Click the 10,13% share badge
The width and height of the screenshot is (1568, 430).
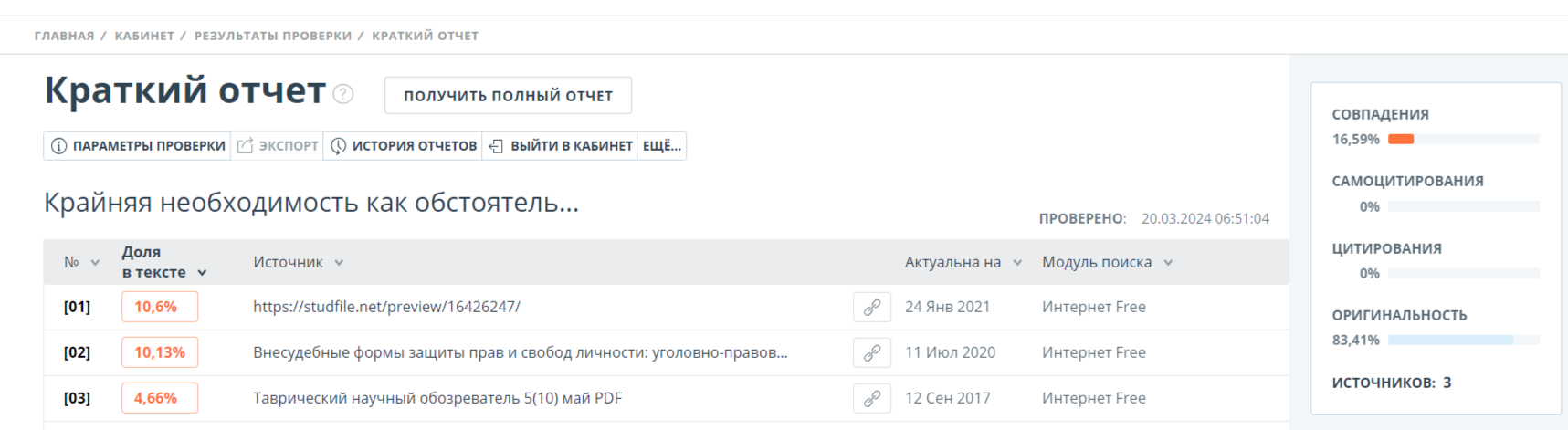pyautogui.click(x=160, y=352)
